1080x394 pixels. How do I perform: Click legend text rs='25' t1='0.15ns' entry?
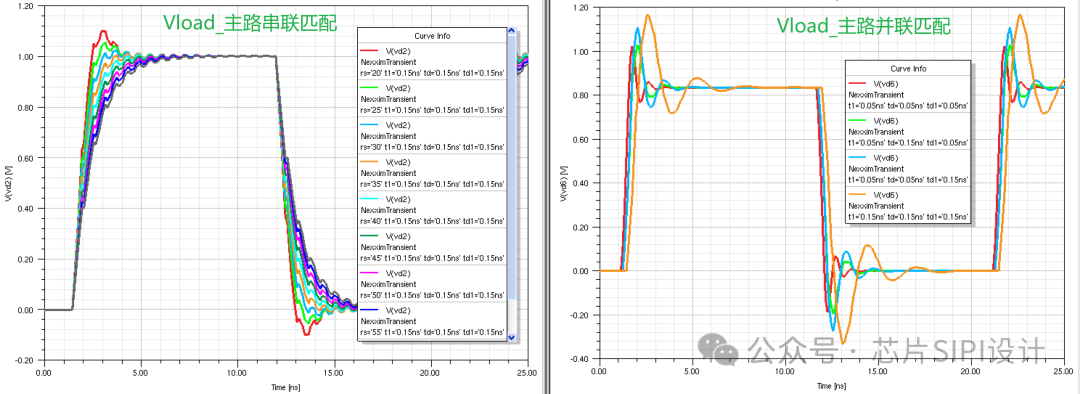click(x=433, y=109)
